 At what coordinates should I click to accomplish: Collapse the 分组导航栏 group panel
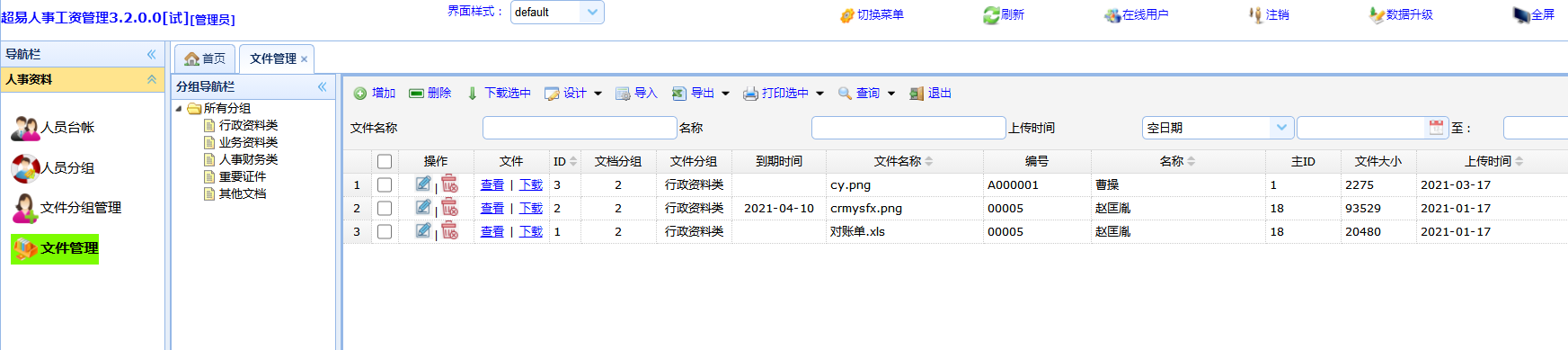[322, 86]
